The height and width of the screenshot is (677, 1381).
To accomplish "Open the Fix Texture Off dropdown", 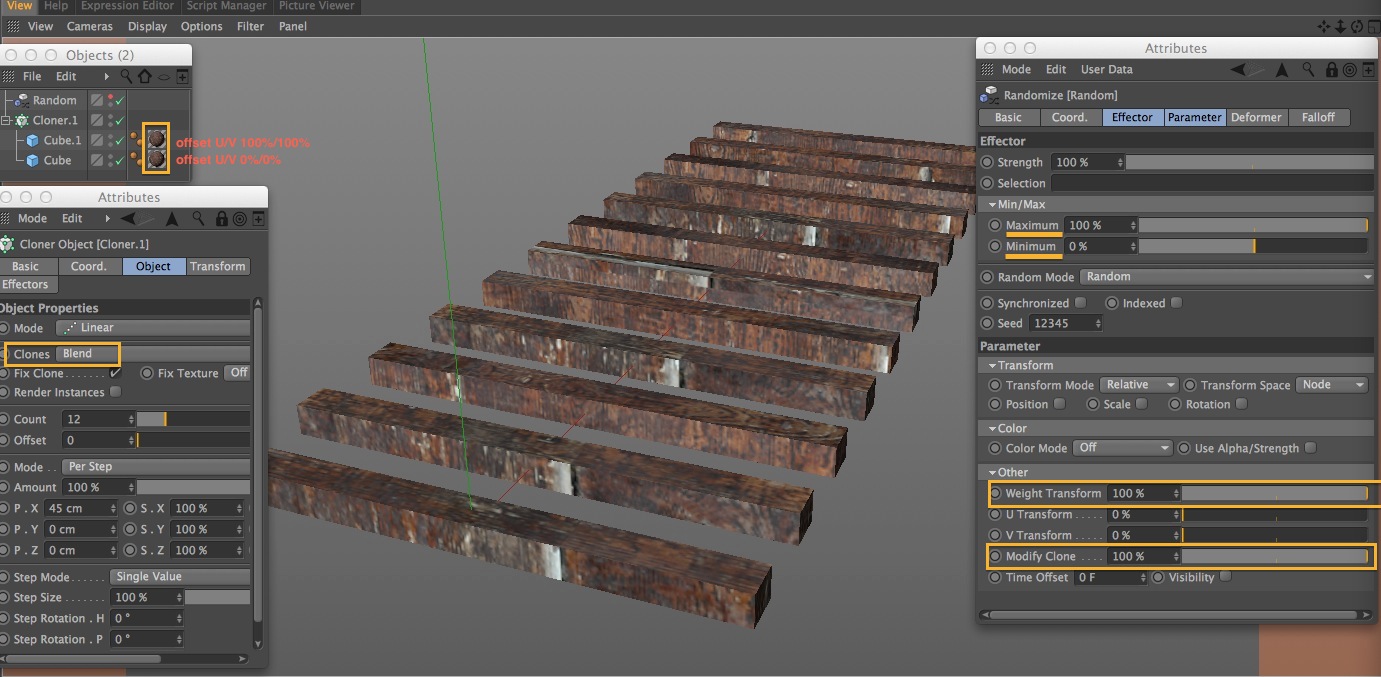I will tap(237, 373).
